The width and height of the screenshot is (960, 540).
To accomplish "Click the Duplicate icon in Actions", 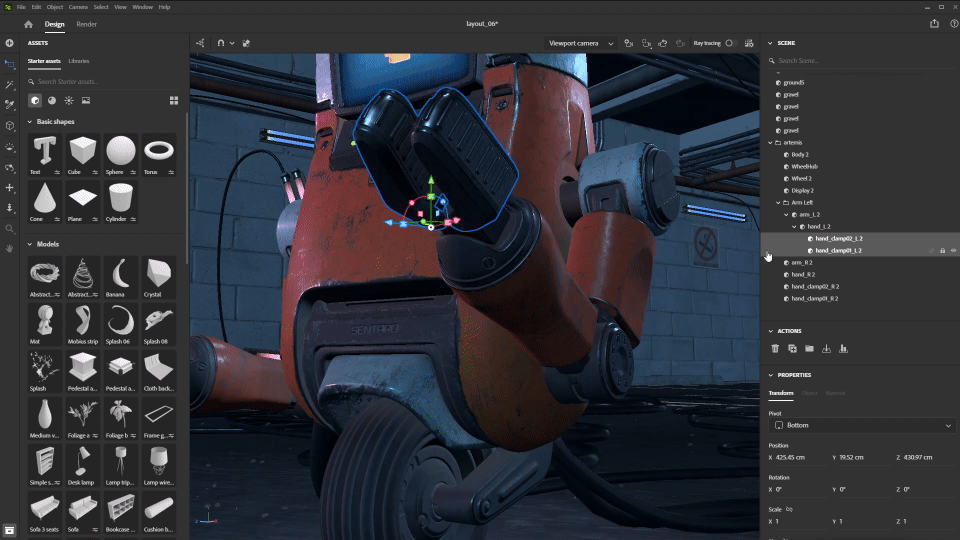I will pos(792,348).
